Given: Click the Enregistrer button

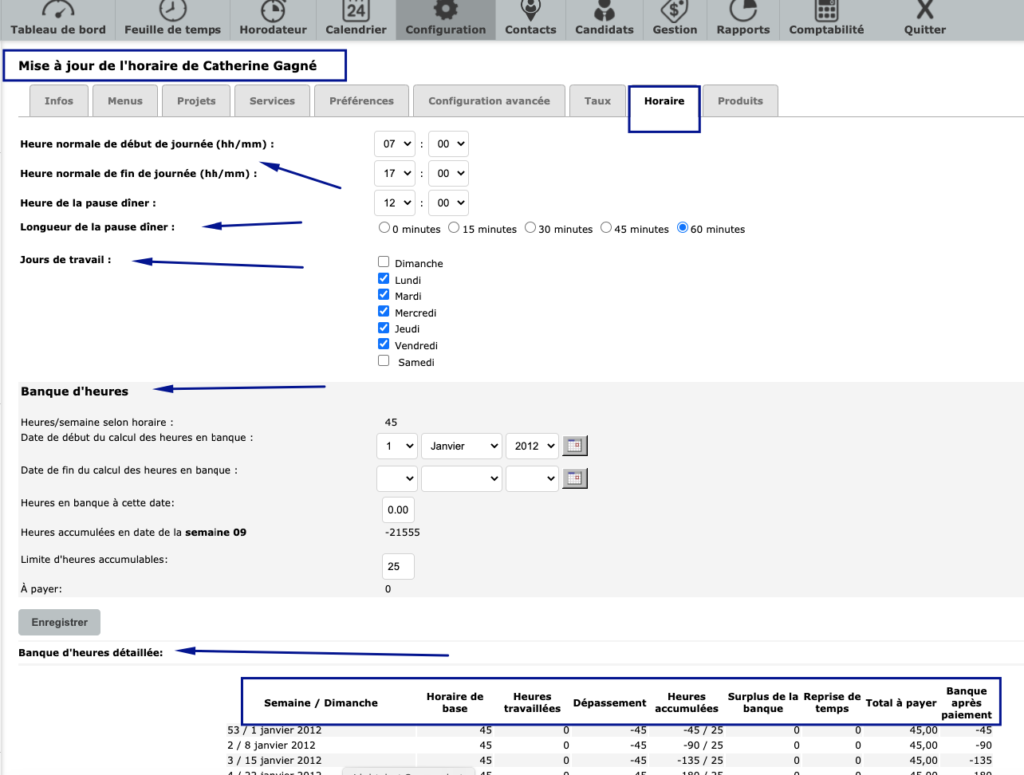Looking at the screenshot, I should point(59,622).
